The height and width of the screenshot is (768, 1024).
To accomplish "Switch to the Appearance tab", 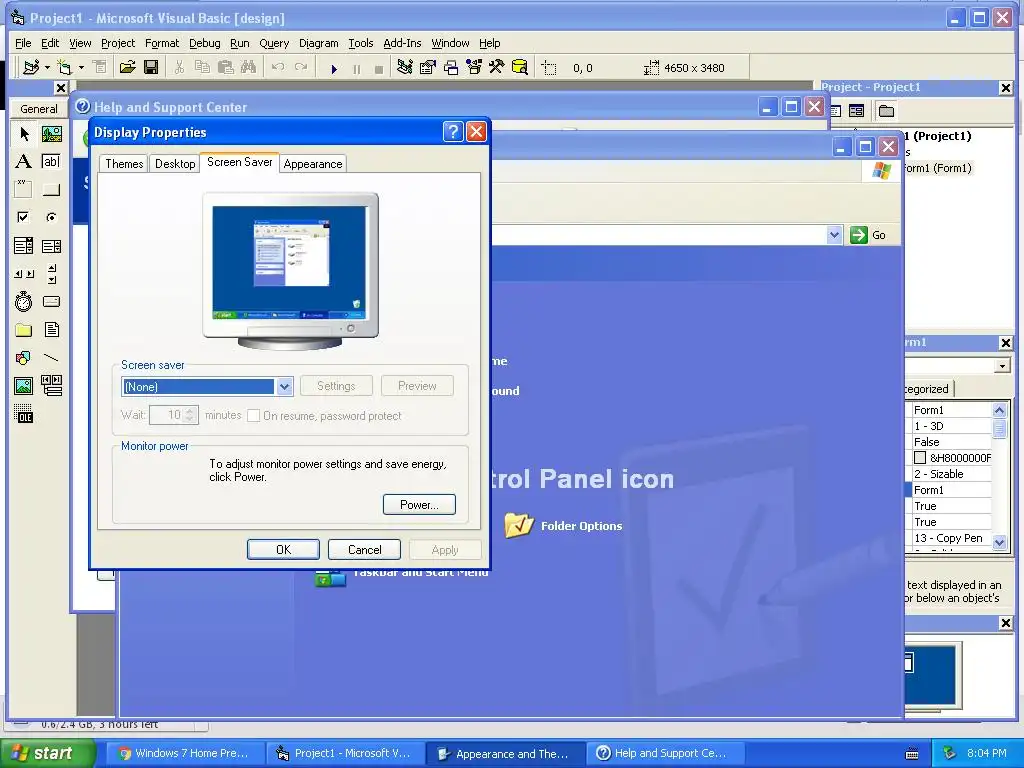I will (x=313, y=164).
